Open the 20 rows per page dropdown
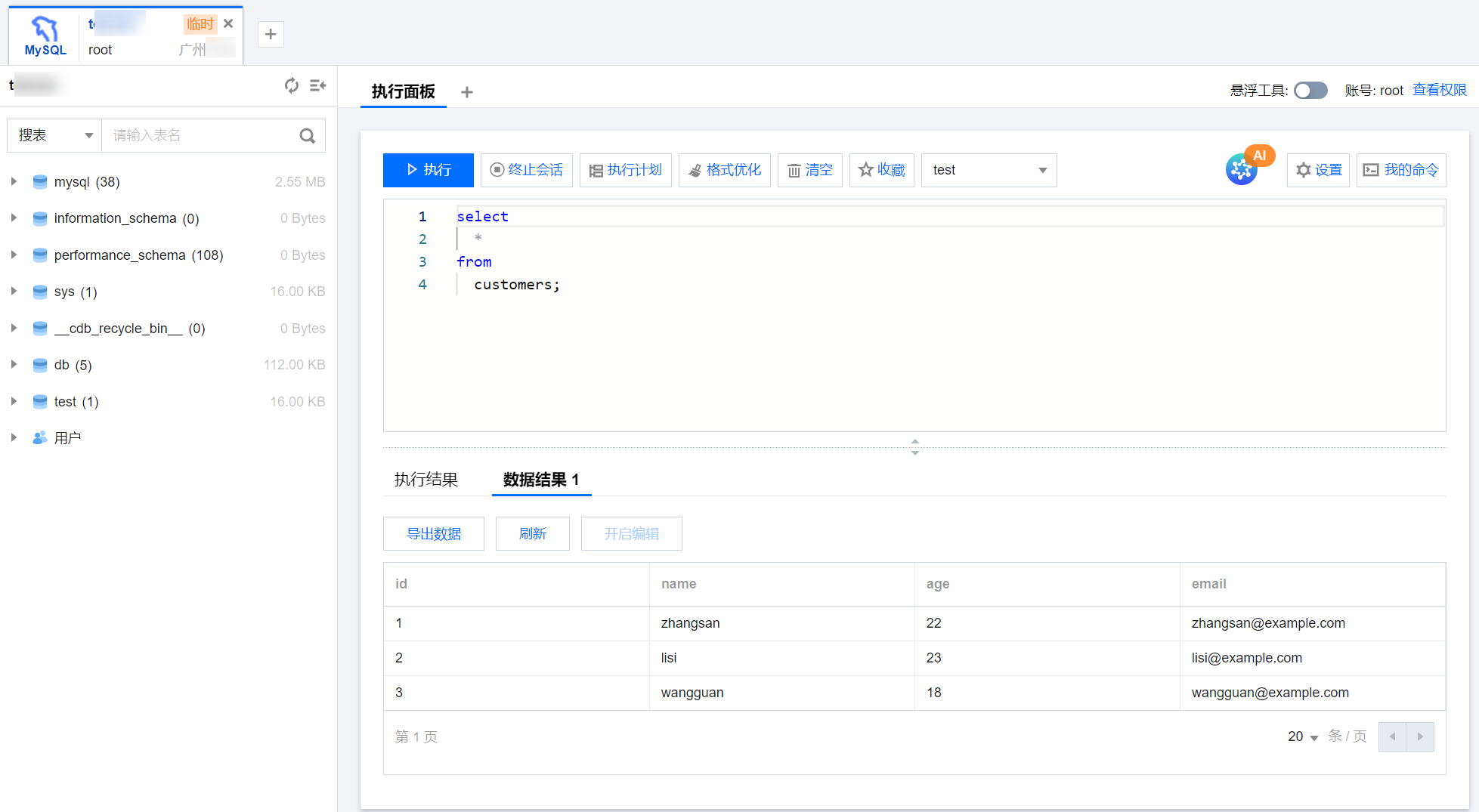 coord(1302,736)
